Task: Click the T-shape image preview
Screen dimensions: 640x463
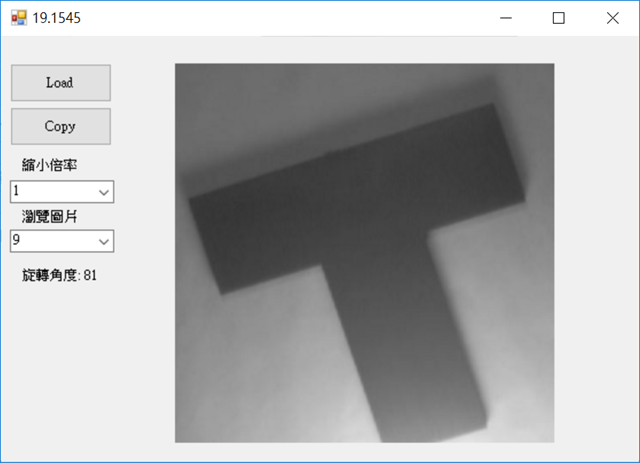Action: tap(364, 253)
